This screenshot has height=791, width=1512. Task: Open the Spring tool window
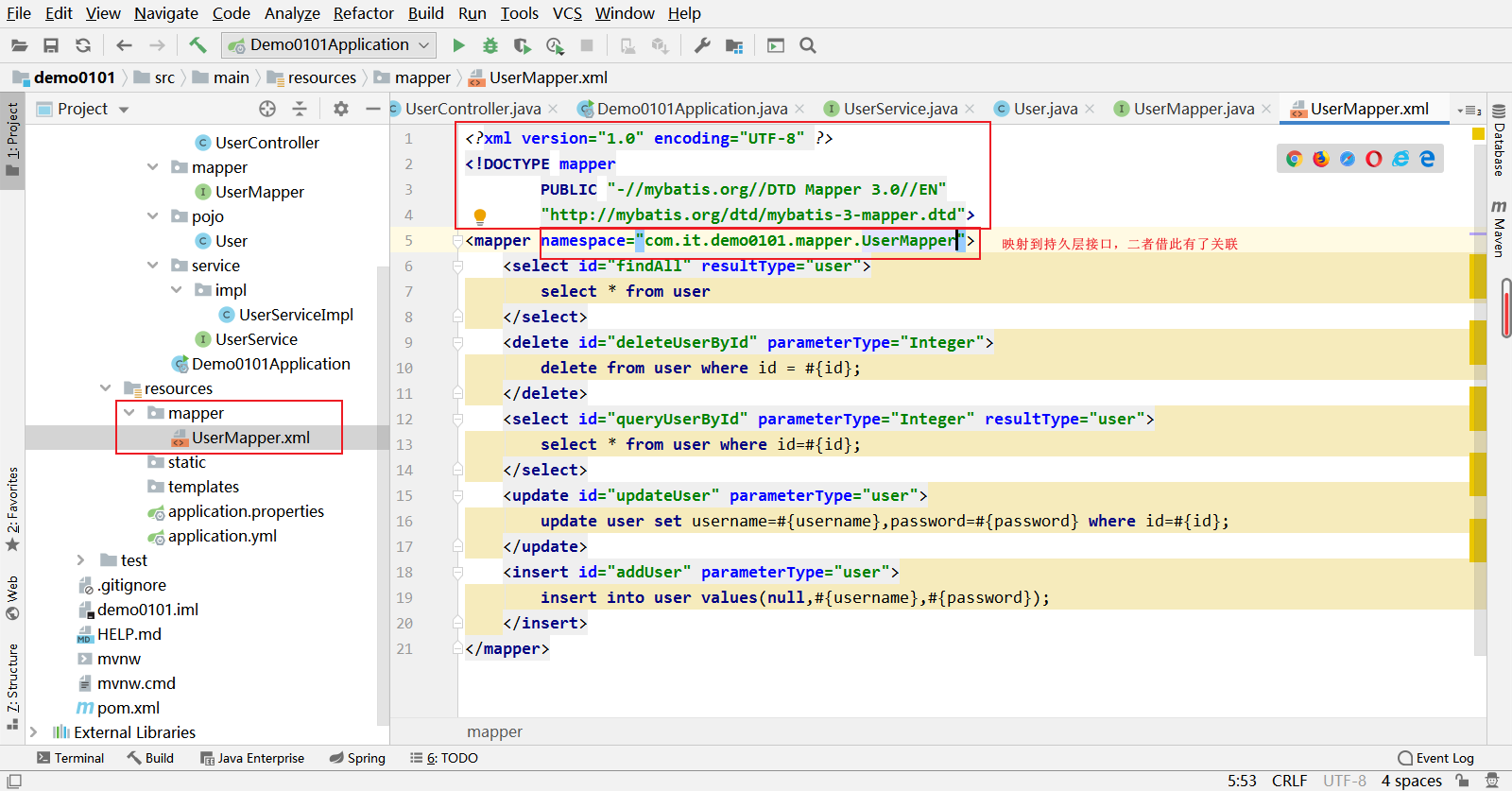click(357, 758)
